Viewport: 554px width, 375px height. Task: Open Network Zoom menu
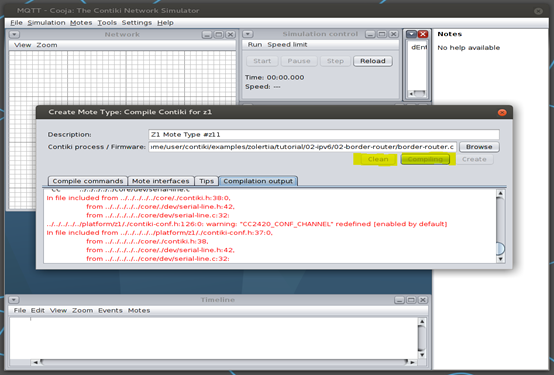pos(47,45)
